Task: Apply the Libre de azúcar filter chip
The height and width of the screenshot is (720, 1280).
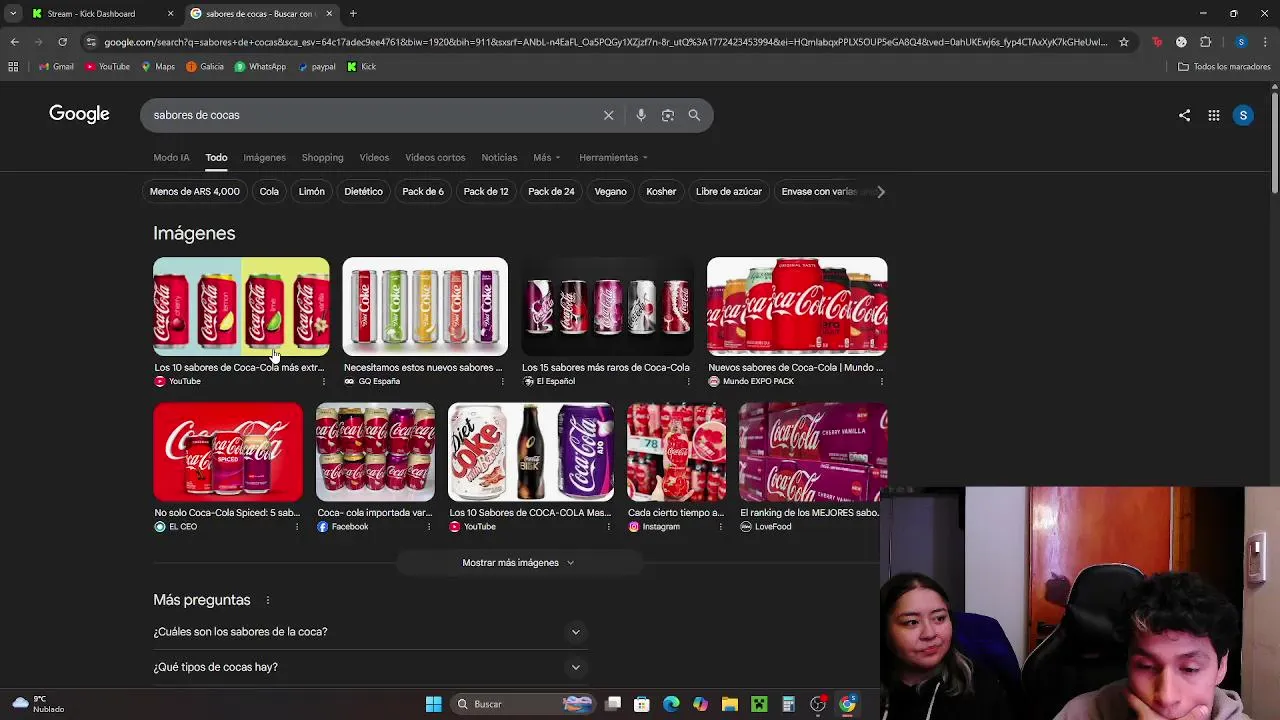Action: click(728, 191)
